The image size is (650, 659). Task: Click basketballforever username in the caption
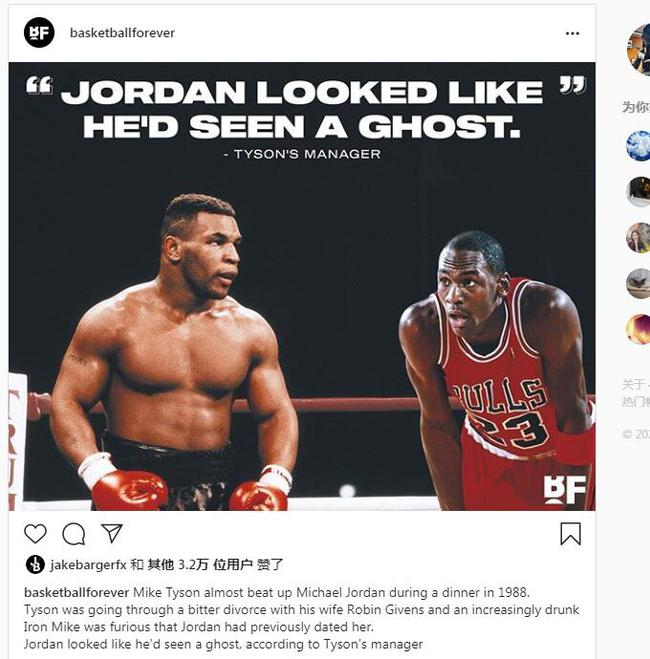(76, 592)
